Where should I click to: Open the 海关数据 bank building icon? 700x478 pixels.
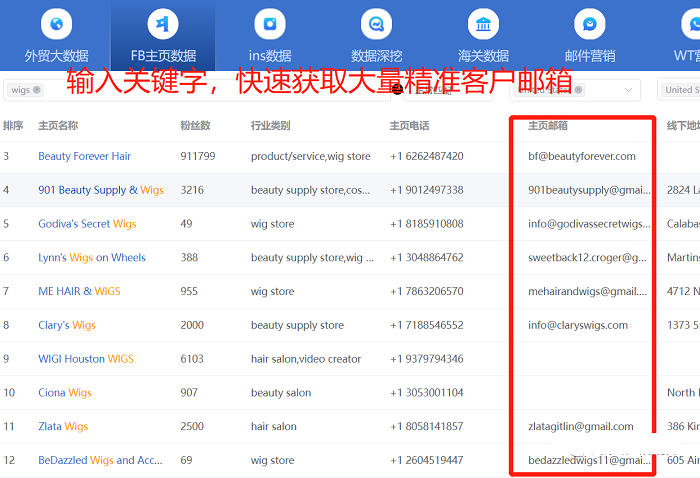(483, 24)
